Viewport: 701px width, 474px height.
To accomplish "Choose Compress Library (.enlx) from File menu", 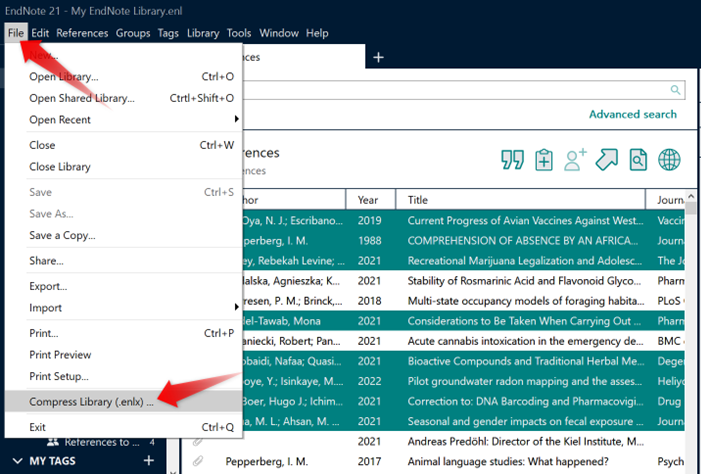I will (x=91, y=402).
